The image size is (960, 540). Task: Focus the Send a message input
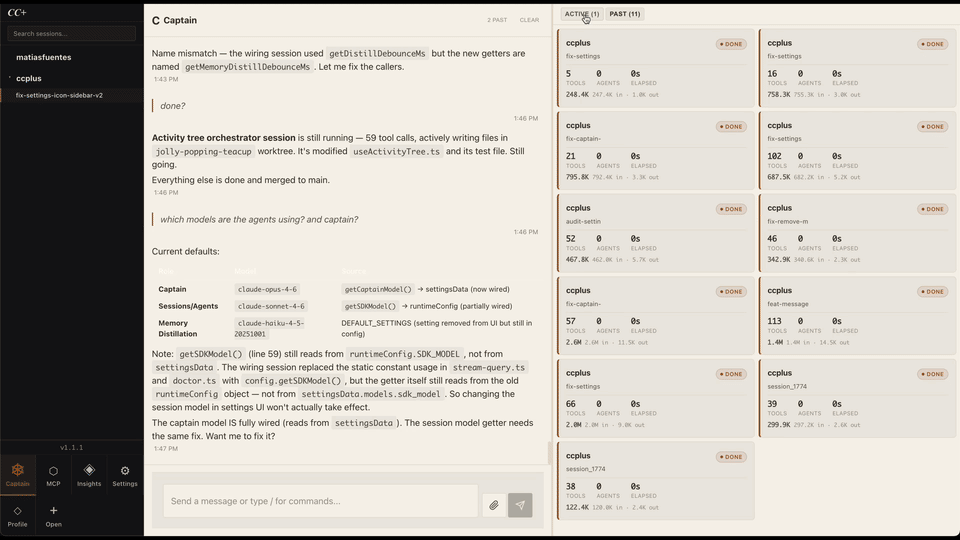[320, 501]
